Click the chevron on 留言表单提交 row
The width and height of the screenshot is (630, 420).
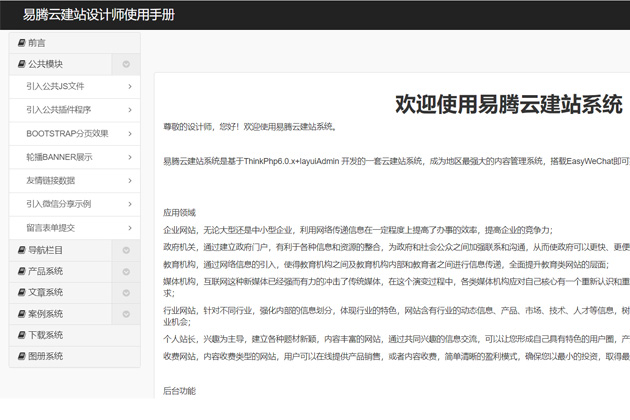(130, 228)
